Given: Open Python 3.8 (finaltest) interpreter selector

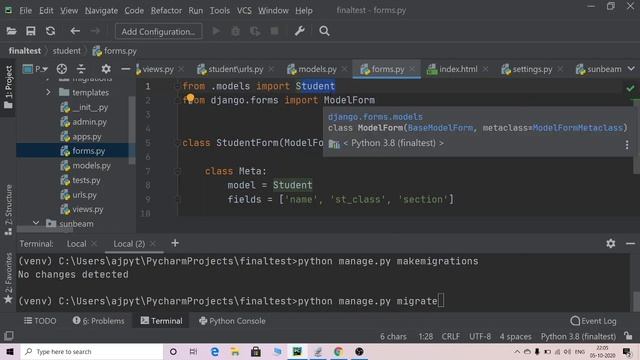Looking at the screenshot, I should pos(578,336).
